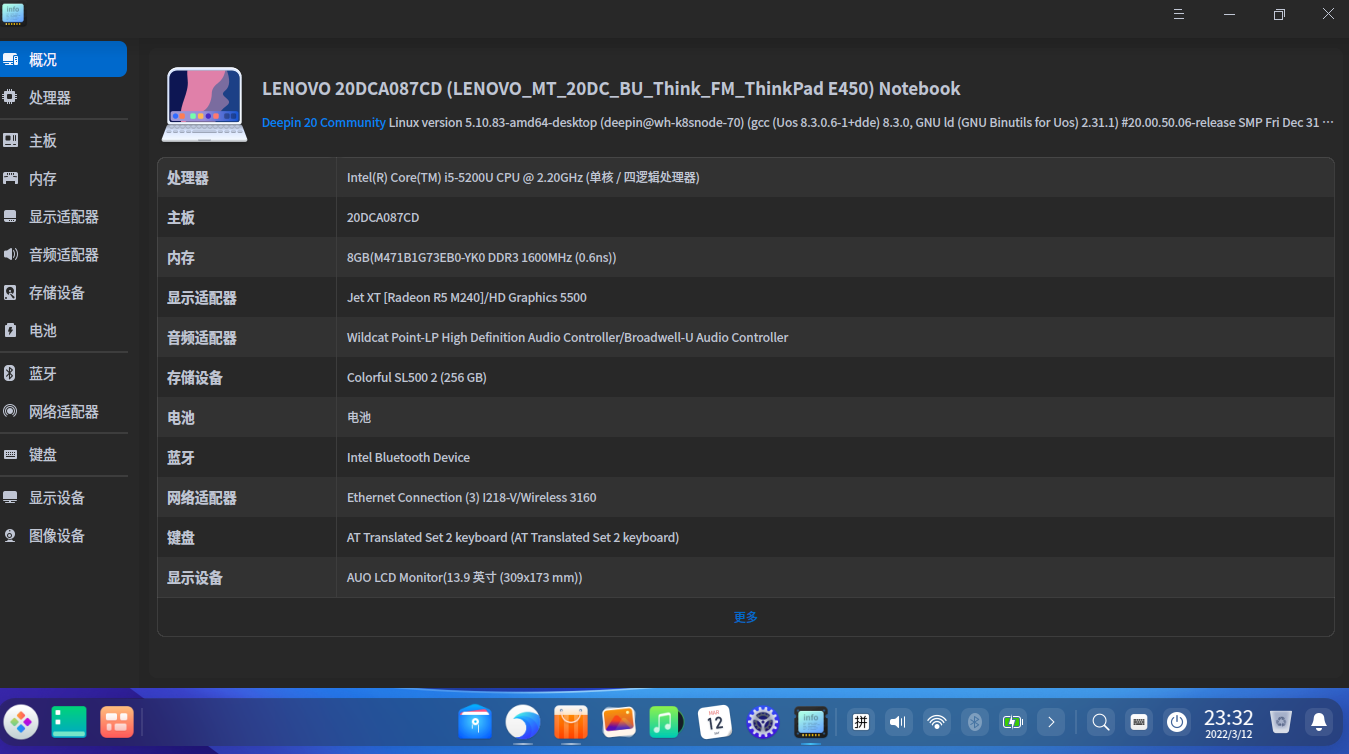Click the green show-desktop dock icon

tap(69, 721)
